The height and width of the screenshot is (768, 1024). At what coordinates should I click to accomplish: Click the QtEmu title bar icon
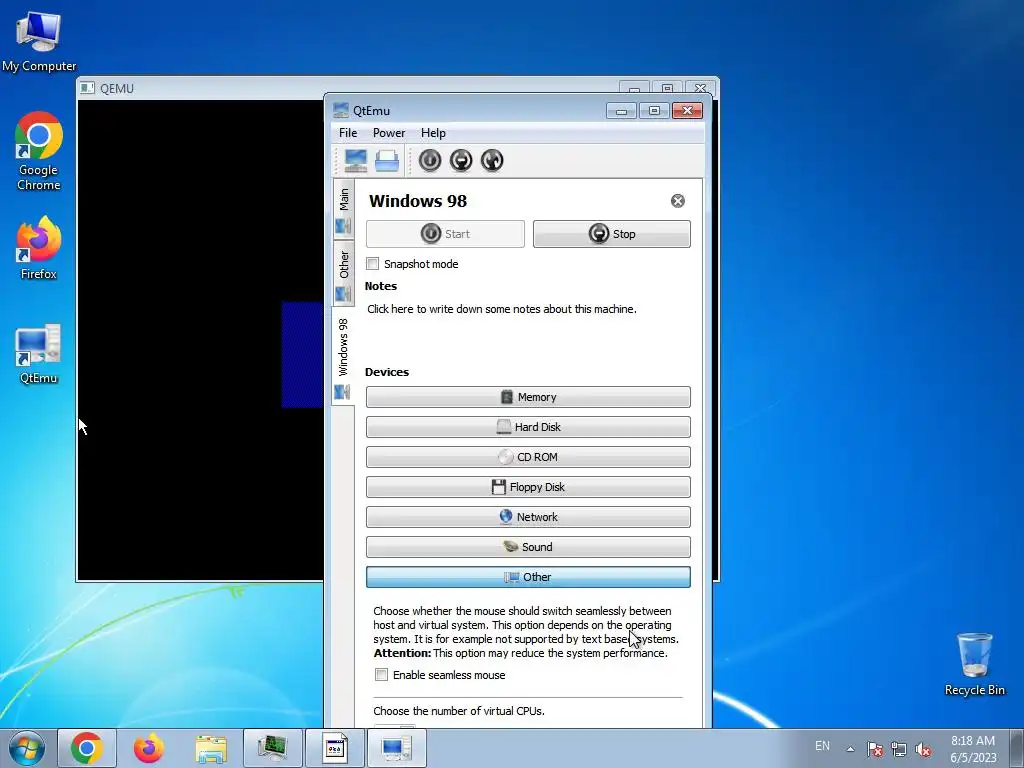pyautogui.click(x=341, y=110)
